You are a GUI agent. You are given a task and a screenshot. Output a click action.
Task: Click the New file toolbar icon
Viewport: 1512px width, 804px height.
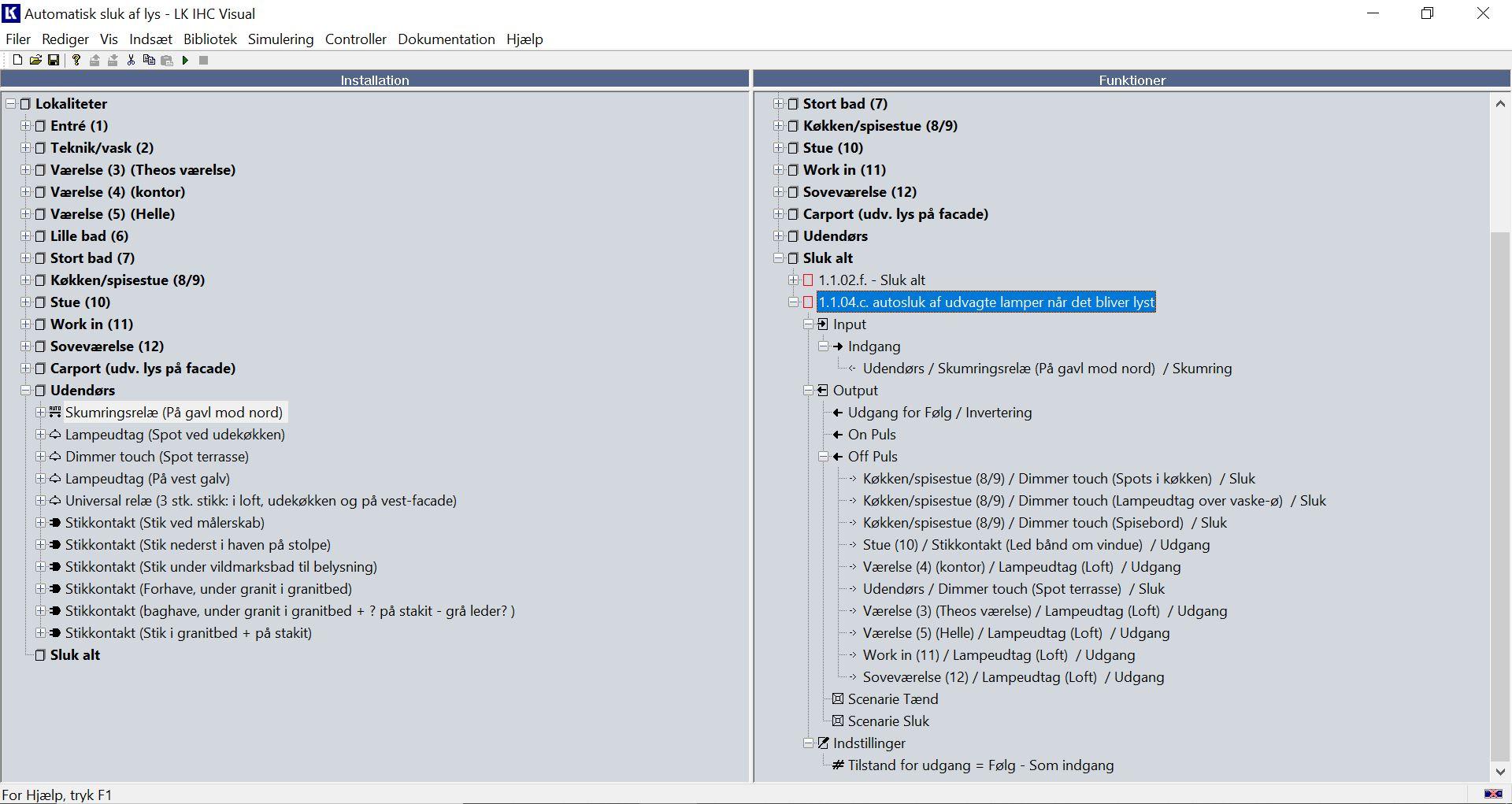pyautogui.click(x=17, y=60)
